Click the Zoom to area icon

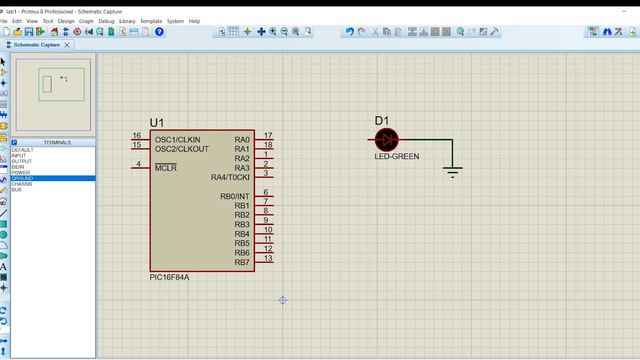pyautogui.click(x=308, y=31)
